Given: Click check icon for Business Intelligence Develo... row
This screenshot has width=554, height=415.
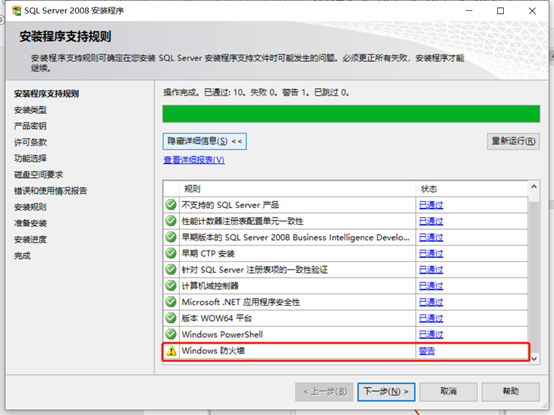Looking at the screenshot, I should (x=171, y=237).
